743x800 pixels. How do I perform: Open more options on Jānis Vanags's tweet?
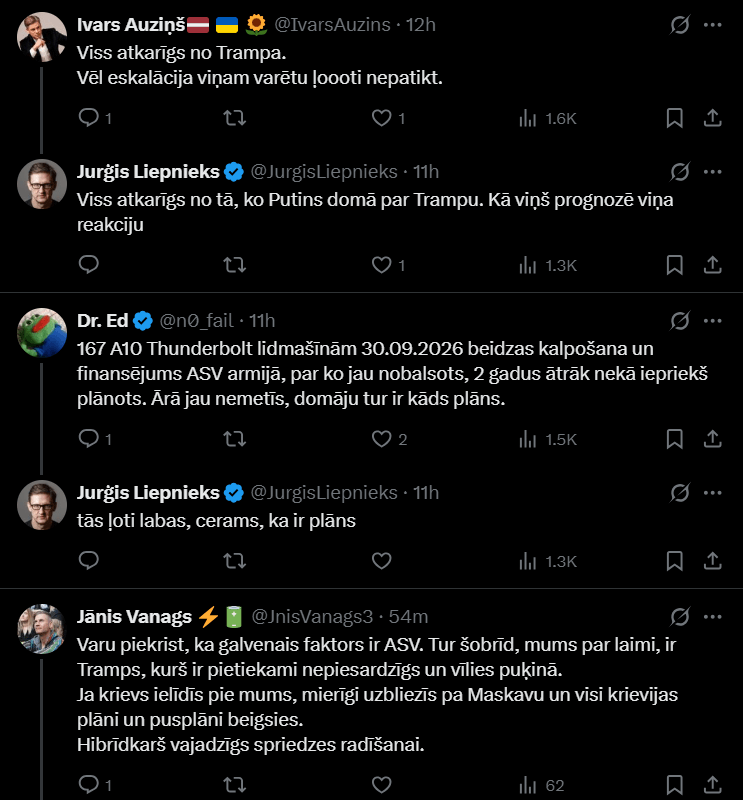click(712, 616)
